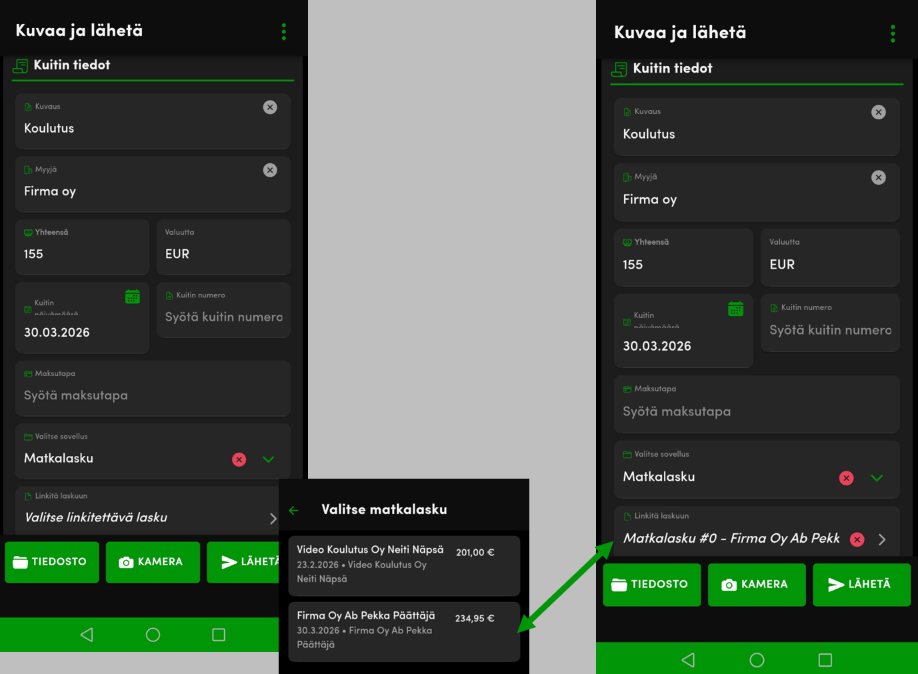The image size is (918, 674).
Task: Clear the Matkalasku app selection on the left screen
Action: (x=239, y=459)
